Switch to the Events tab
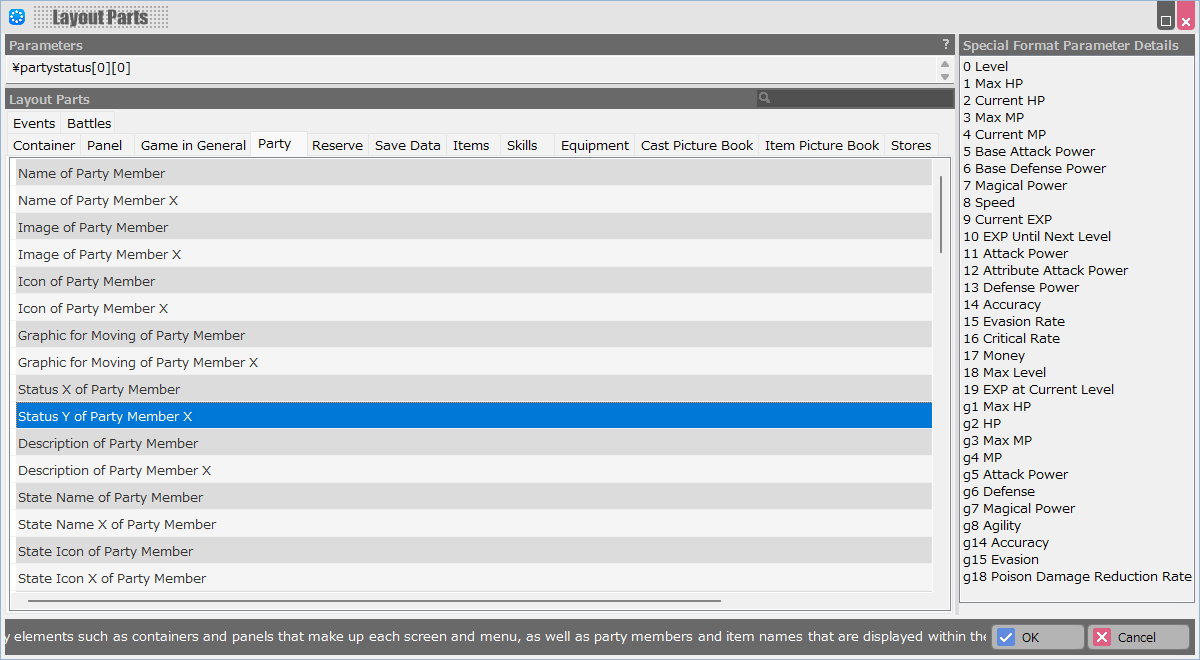1200x660 pixels. [x=34, y=123]
